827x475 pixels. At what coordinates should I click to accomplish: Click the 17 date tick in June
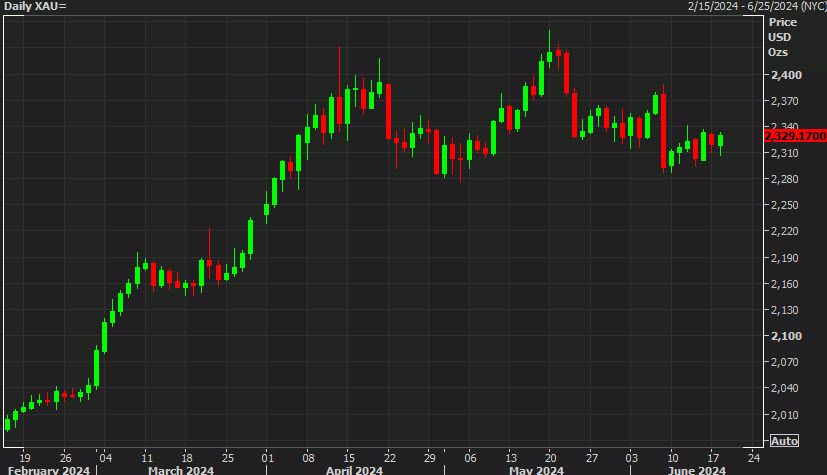pyautogui.click(x=713, y=458)
